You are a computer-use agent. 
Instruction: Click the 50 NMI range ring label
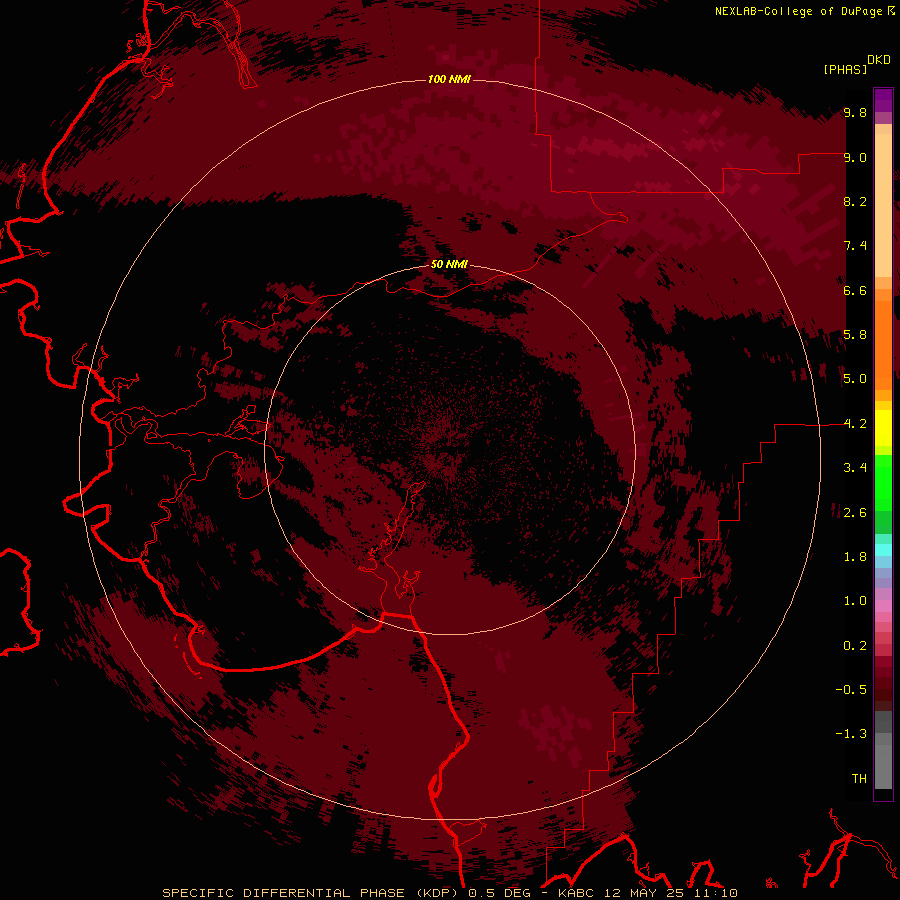[x=449, y=264]
